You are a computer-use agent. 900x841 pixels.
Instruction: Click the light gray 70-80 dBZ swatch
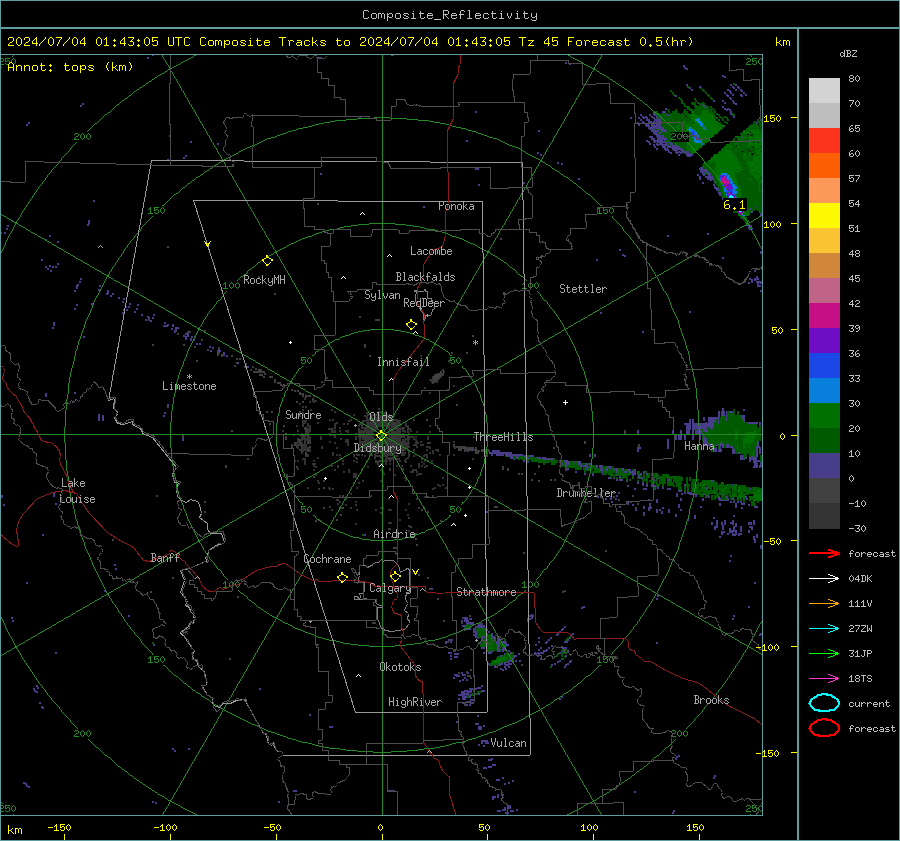click(824, 91)
